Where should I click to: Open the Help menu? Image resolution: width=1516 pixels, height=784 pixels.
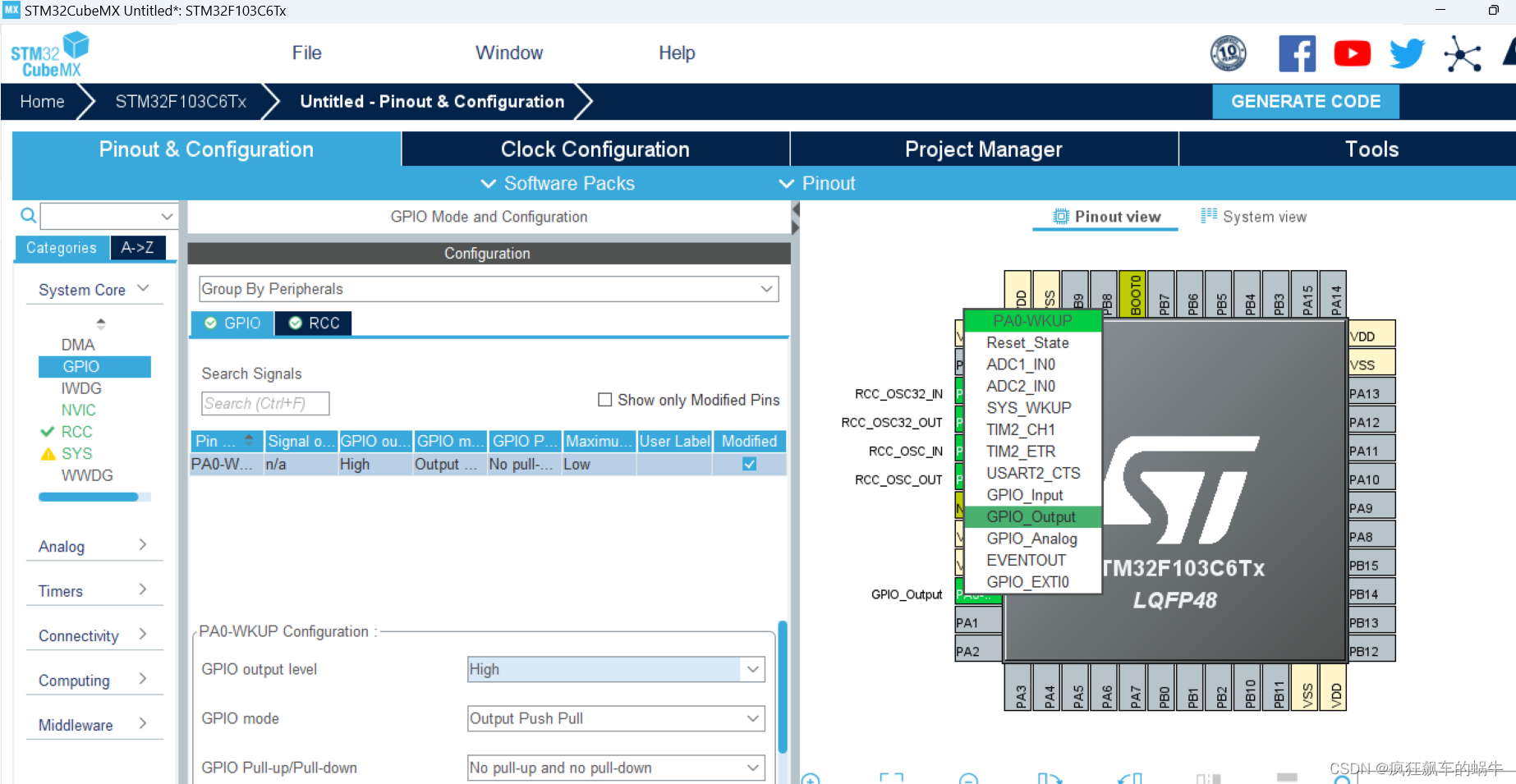pyautogui.click(x=677, y=53)
